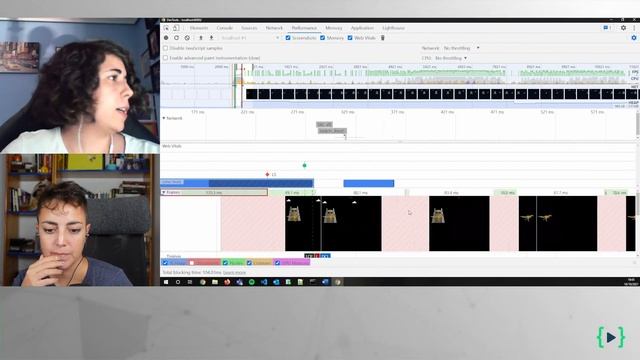Open the issues counter icon
640x360 pixels.
[x=607, y=28]
